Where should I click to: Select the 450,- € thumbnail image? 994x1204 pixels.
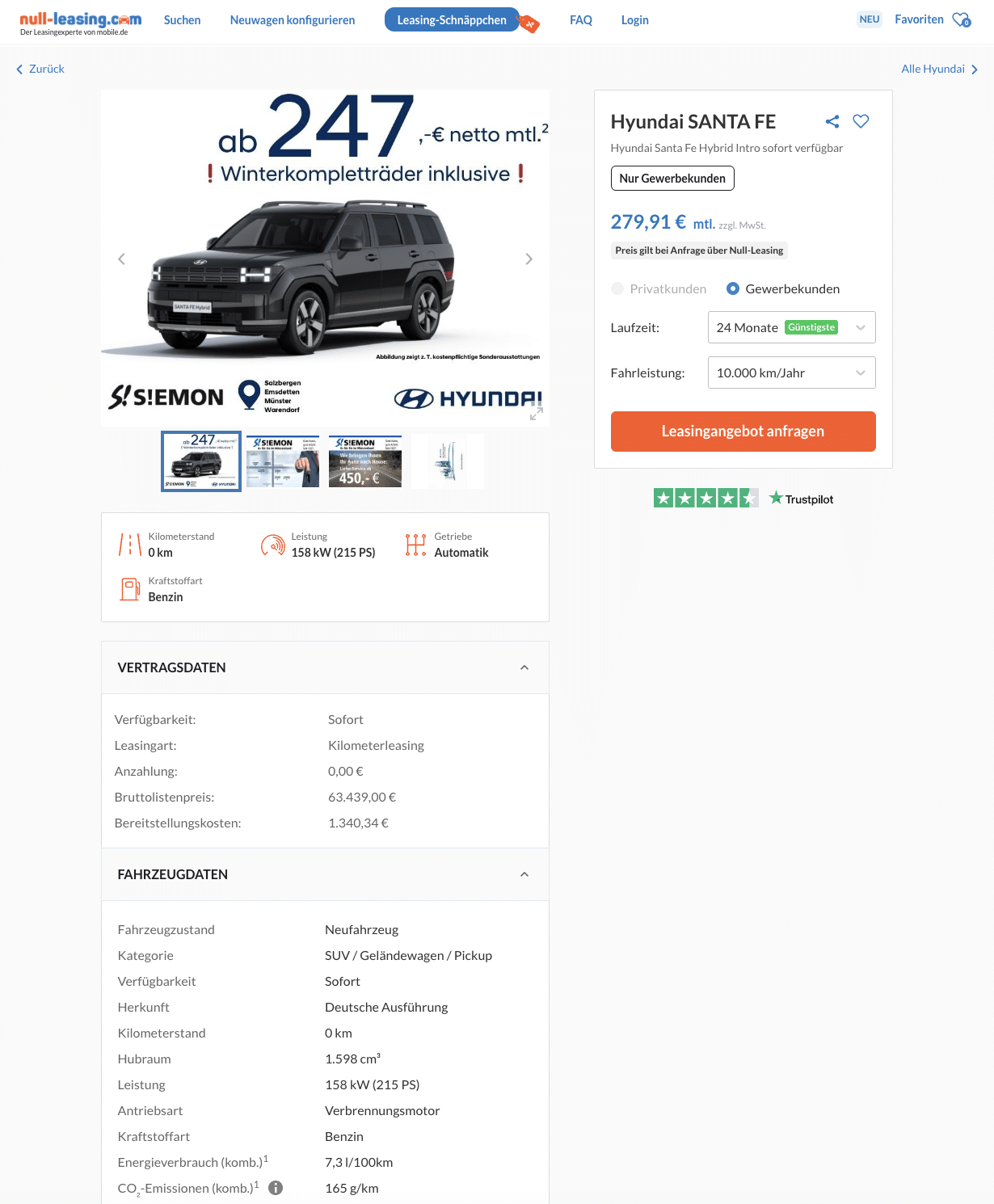tap(365, 461)
